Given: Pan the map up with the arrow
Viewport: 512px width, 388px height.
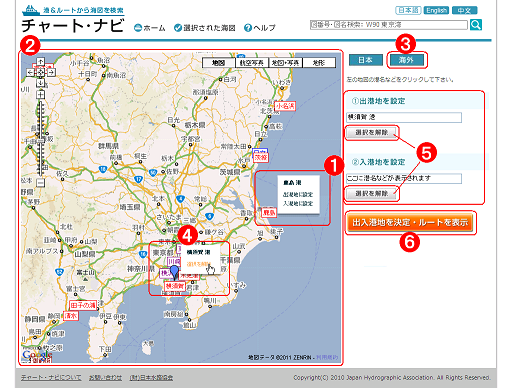Looking at the screenshot, I should (40, 62).
